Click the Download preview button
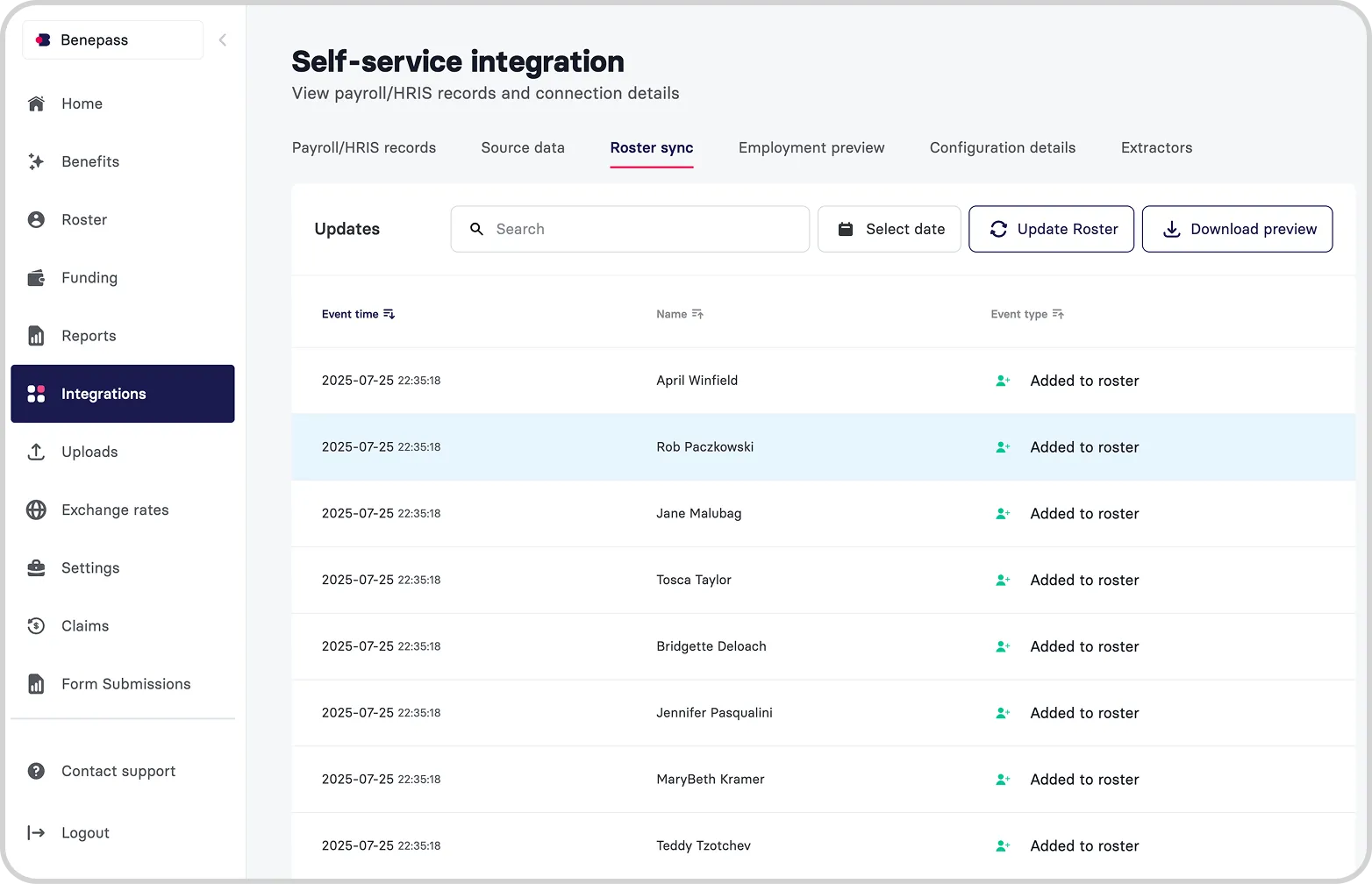 pos(1237,229)
